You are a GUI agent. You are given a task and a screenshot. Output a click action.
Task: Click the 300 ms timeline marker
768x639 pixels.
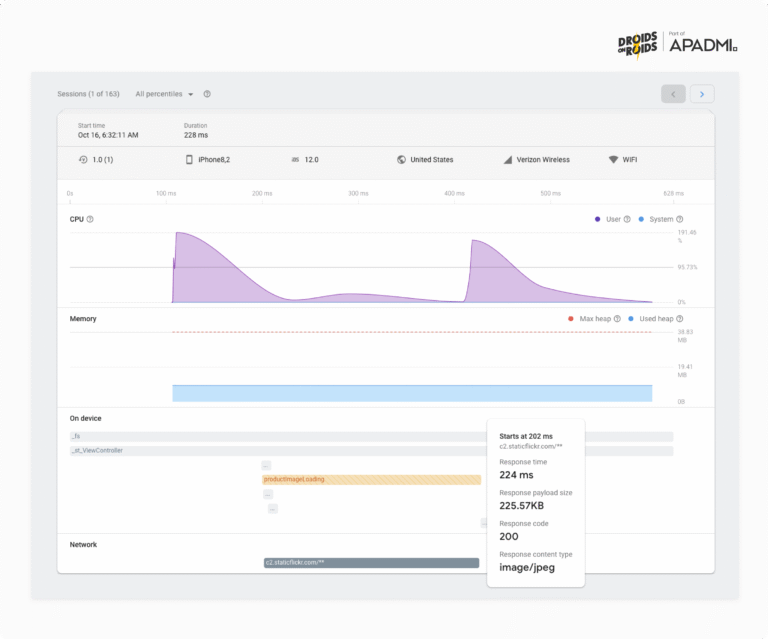coord(358,193)
